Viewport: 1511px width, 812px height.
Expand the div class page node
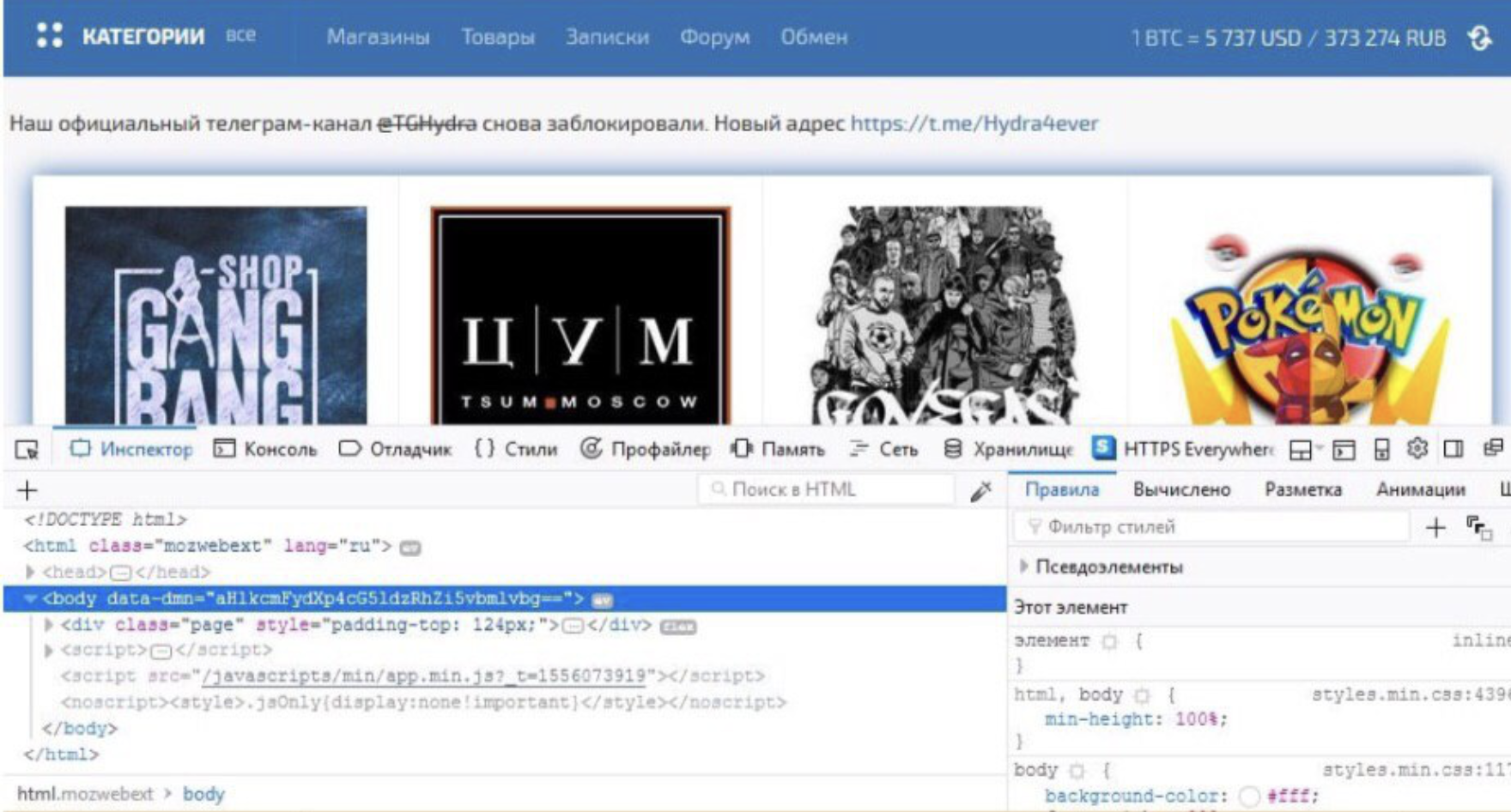pos(49,625)
